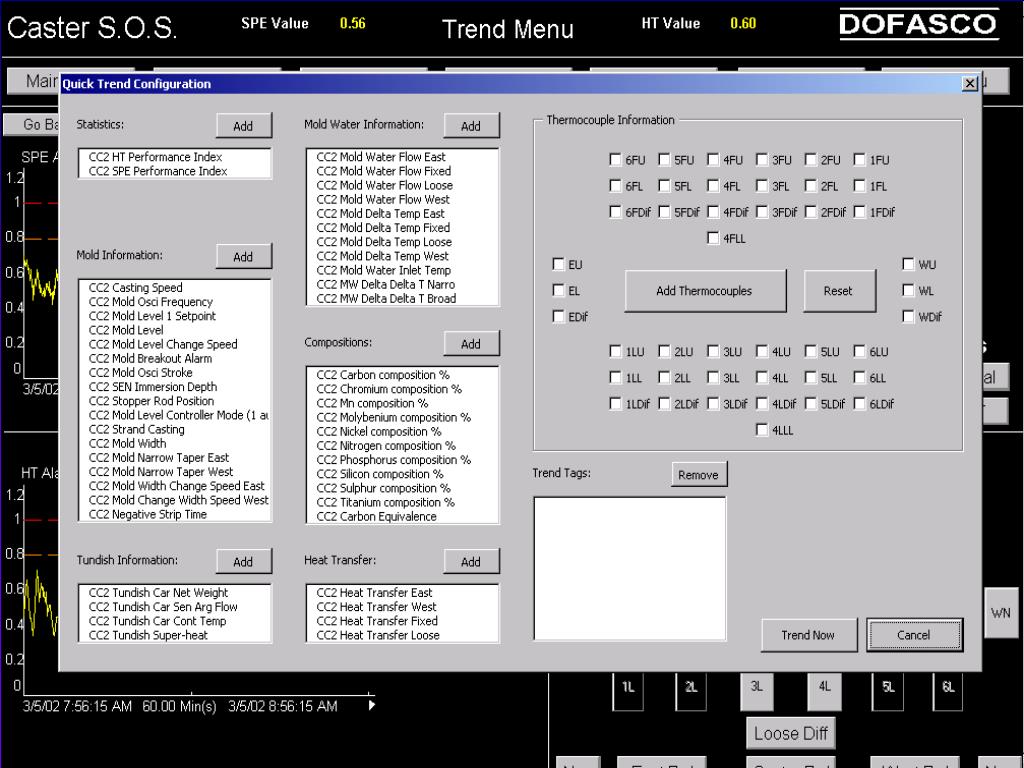Close the Quick Trend Configuration dialog
The width and height of the screenshot is (1024, 768).
(970, 84)
